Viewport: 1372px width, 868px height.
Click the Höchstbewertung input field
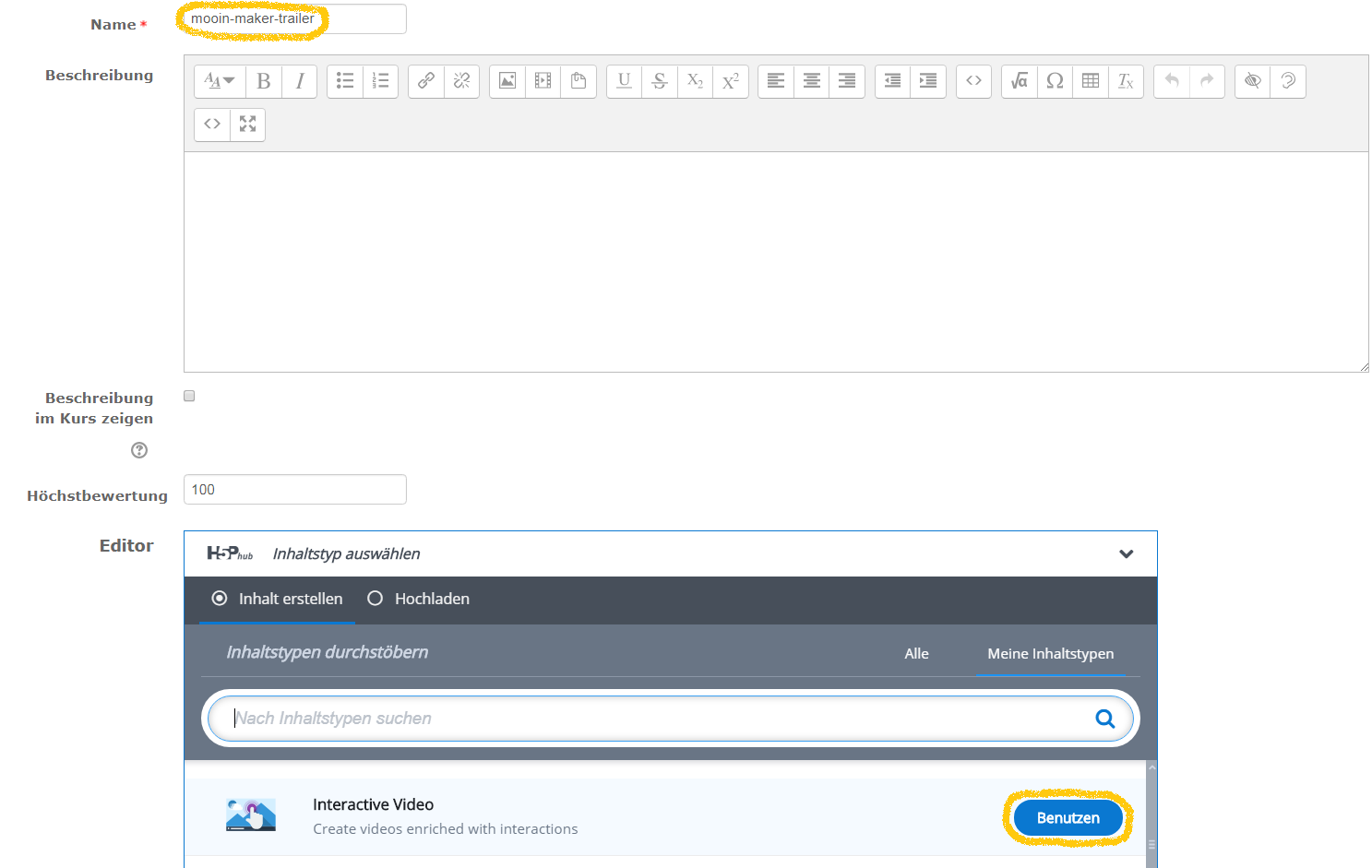(x=295, y=490)
